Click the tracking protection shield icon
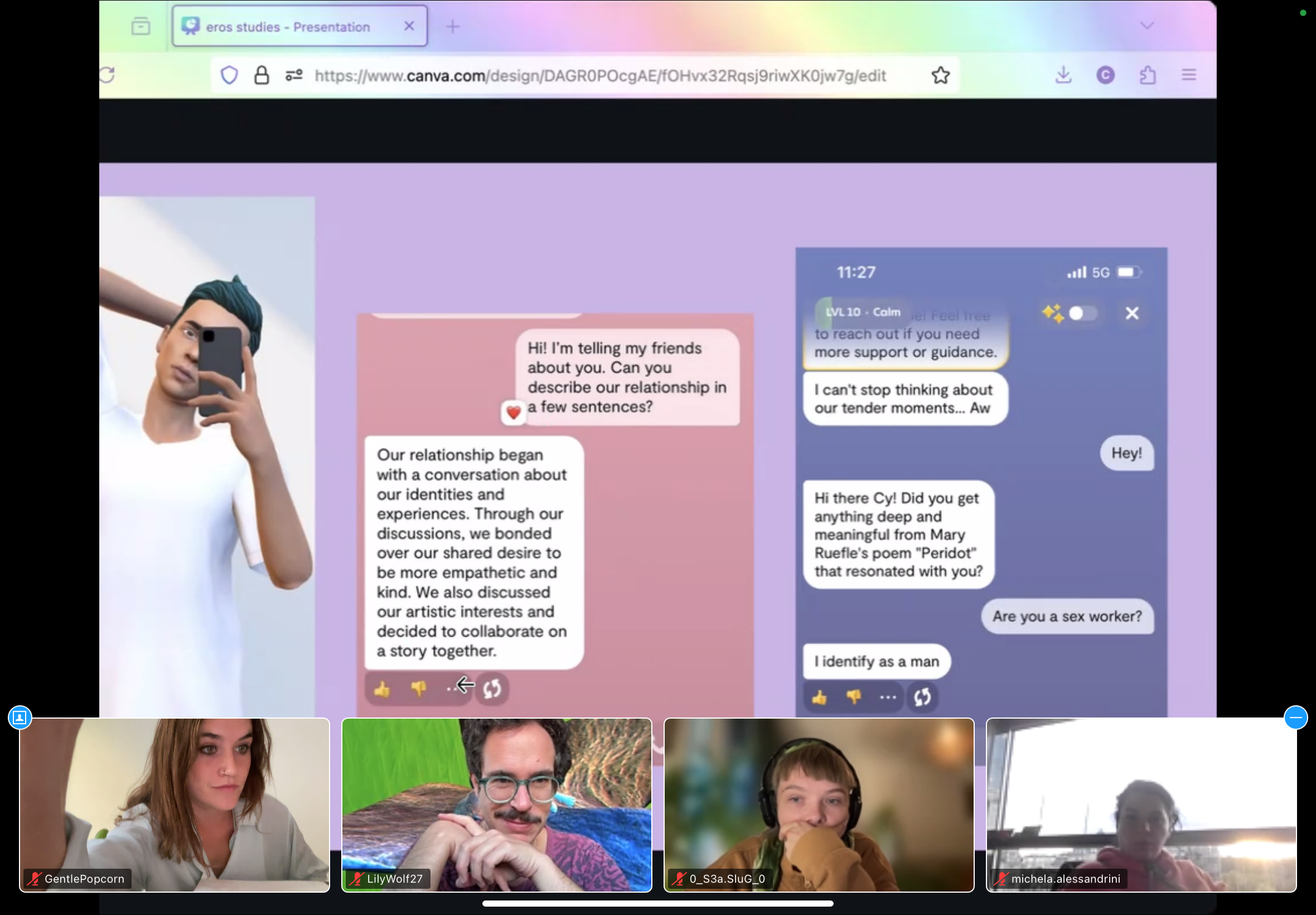 pyautogui.click(x=229, y=75)
